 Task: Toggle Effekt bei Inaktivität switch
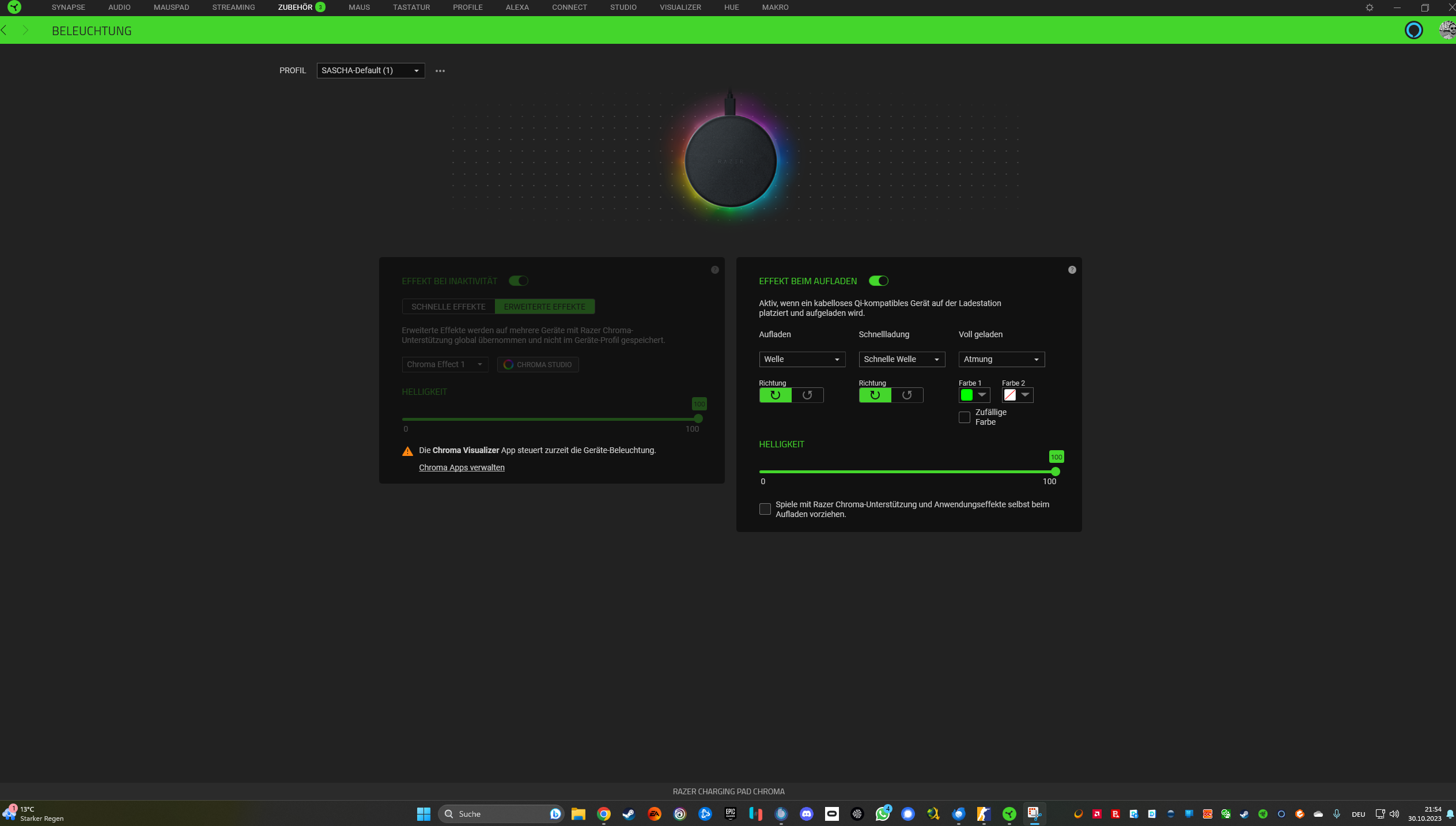pos(518,281)
